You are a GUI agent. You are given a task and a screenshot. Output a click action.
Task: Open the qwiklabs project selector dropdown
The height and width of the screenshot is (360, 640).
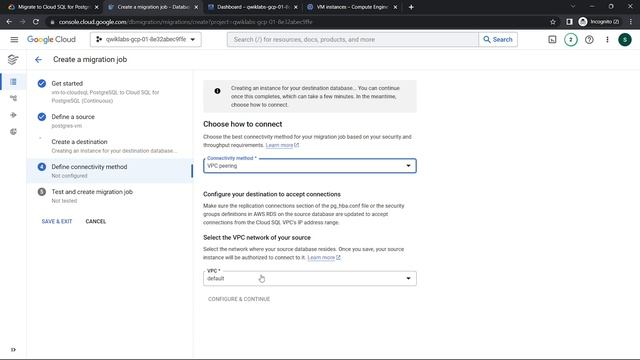[146, 40]
